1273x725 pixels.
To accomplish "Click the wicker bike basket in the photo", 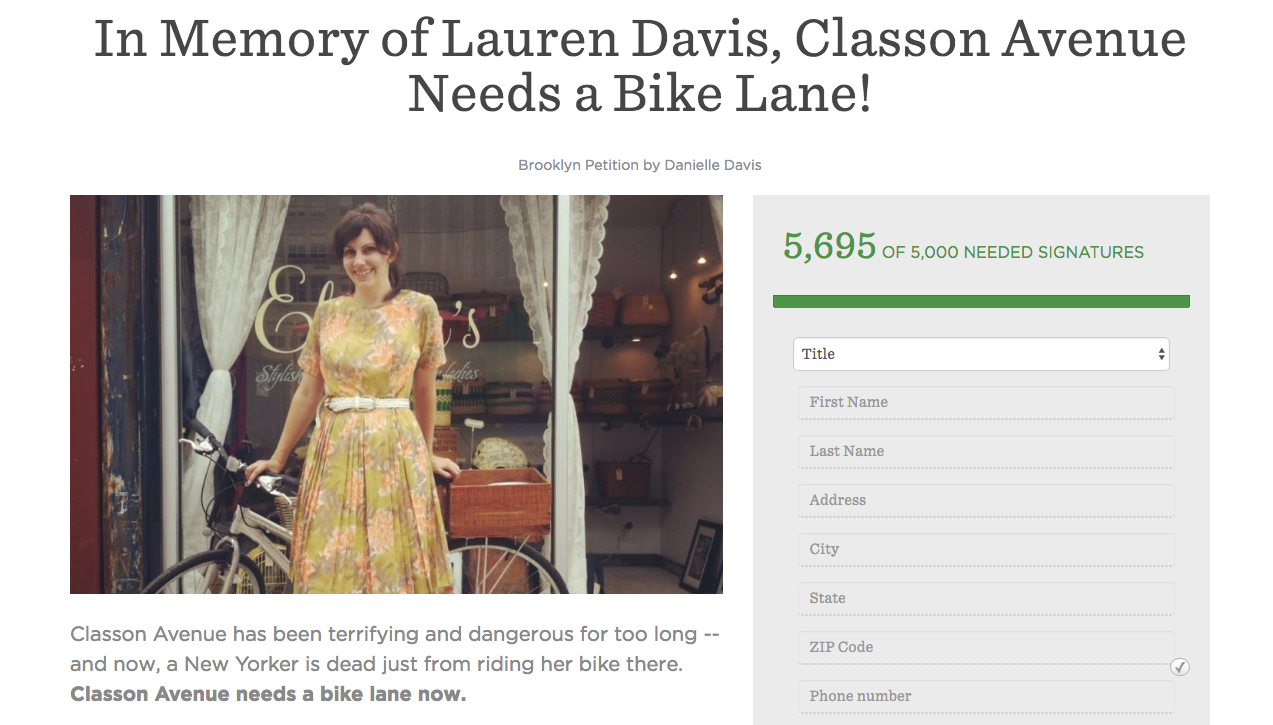I will click(496, 503).
